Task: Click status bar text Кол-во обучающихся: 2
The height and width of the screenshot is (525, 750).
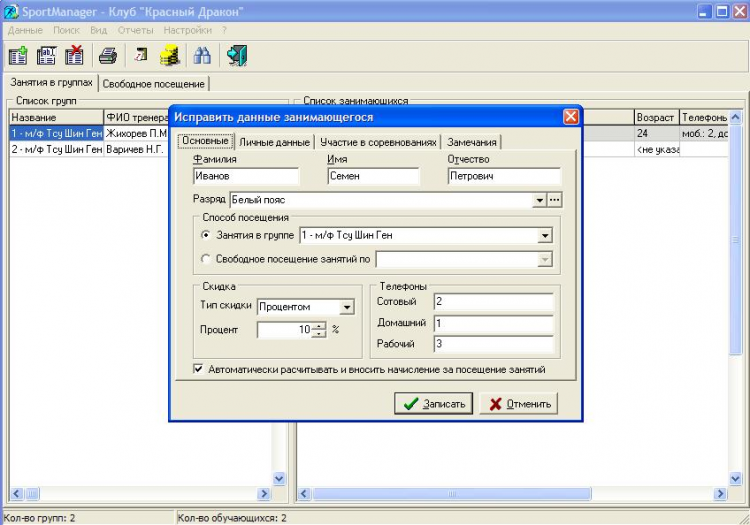Action: point(232,518)
